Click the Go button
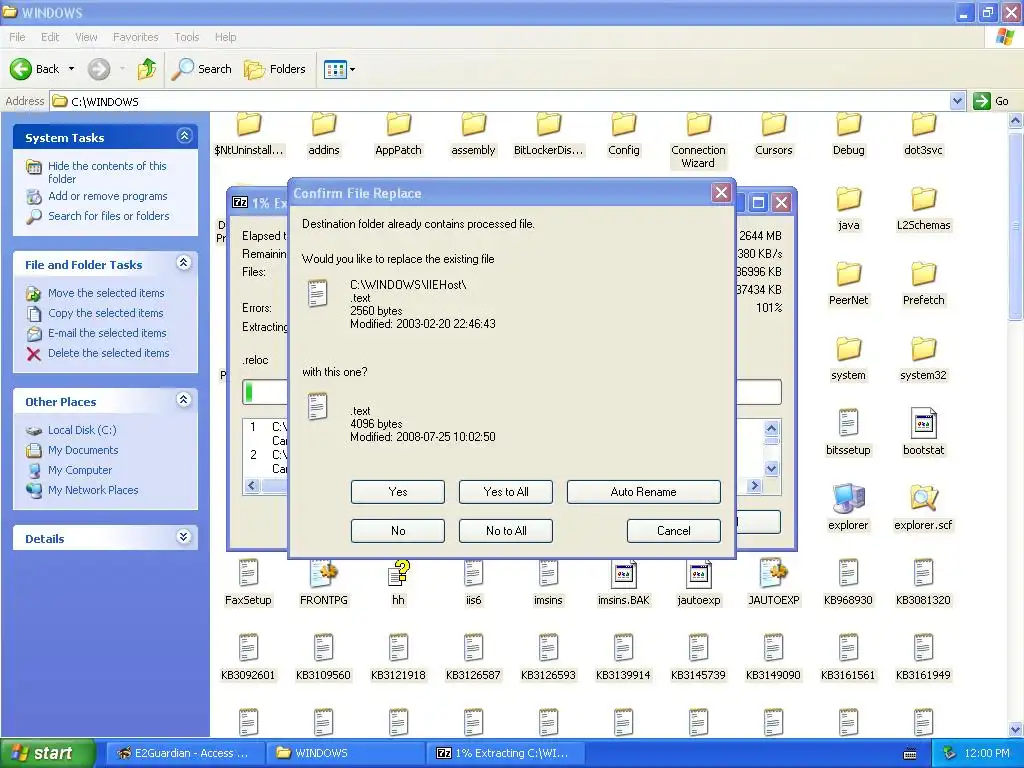 click(991, 101)
